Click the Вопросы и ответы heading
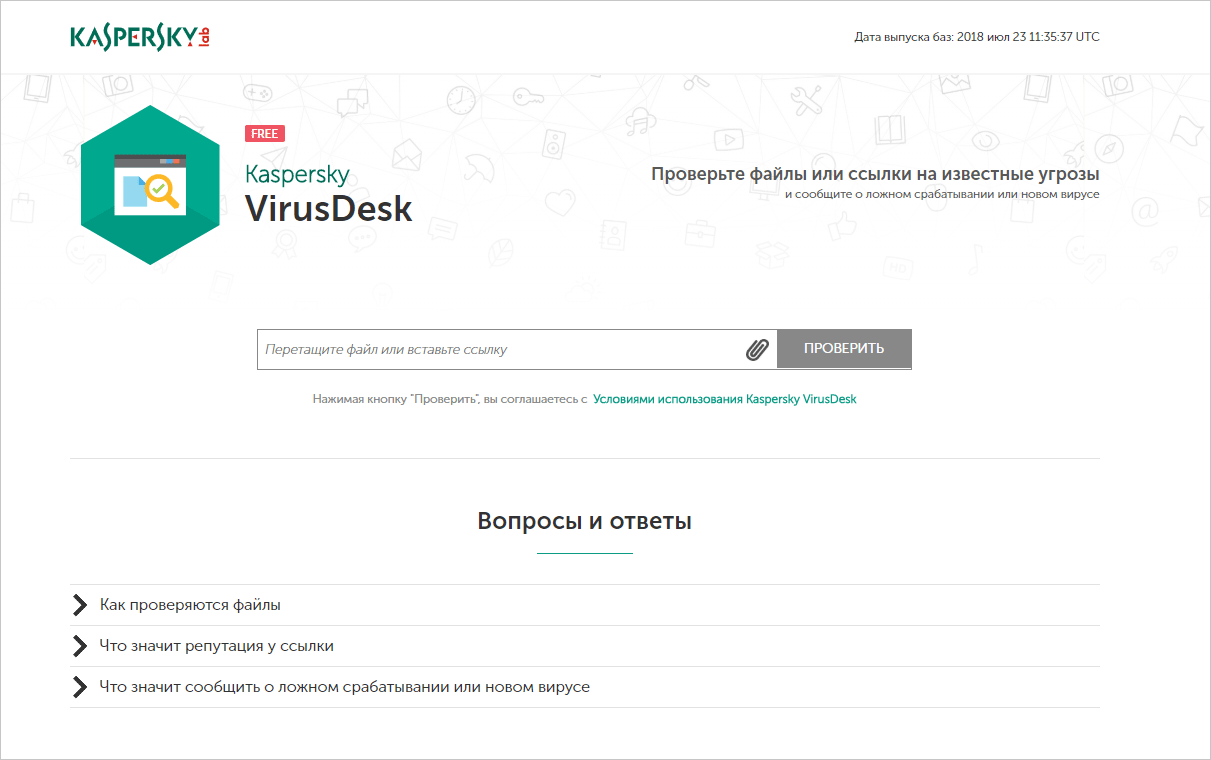The height and width of the screenshot is (760, 1211). pyautogui.click(x=585, y=521)
